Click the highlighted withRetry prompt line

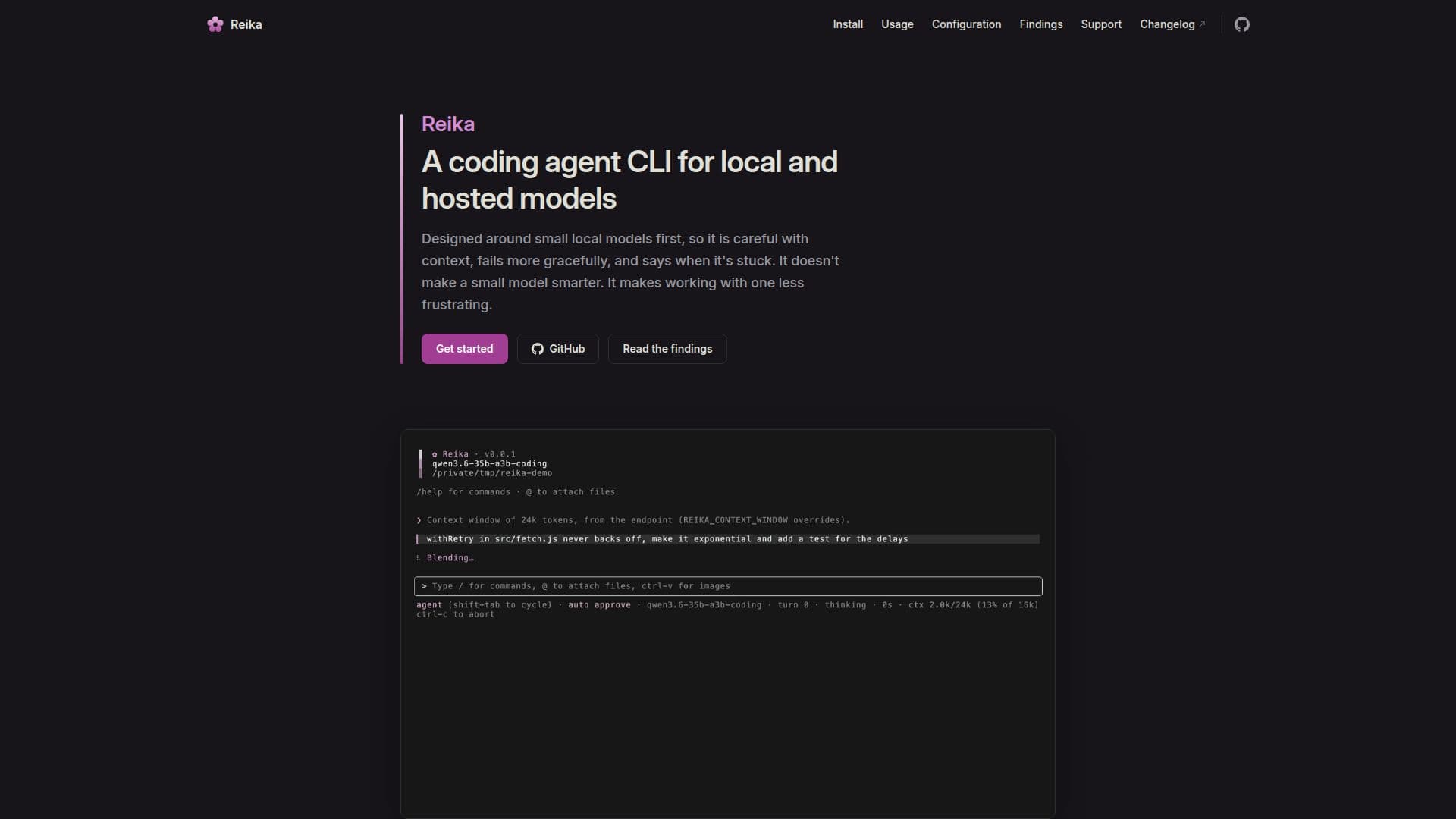coord(728,539)
